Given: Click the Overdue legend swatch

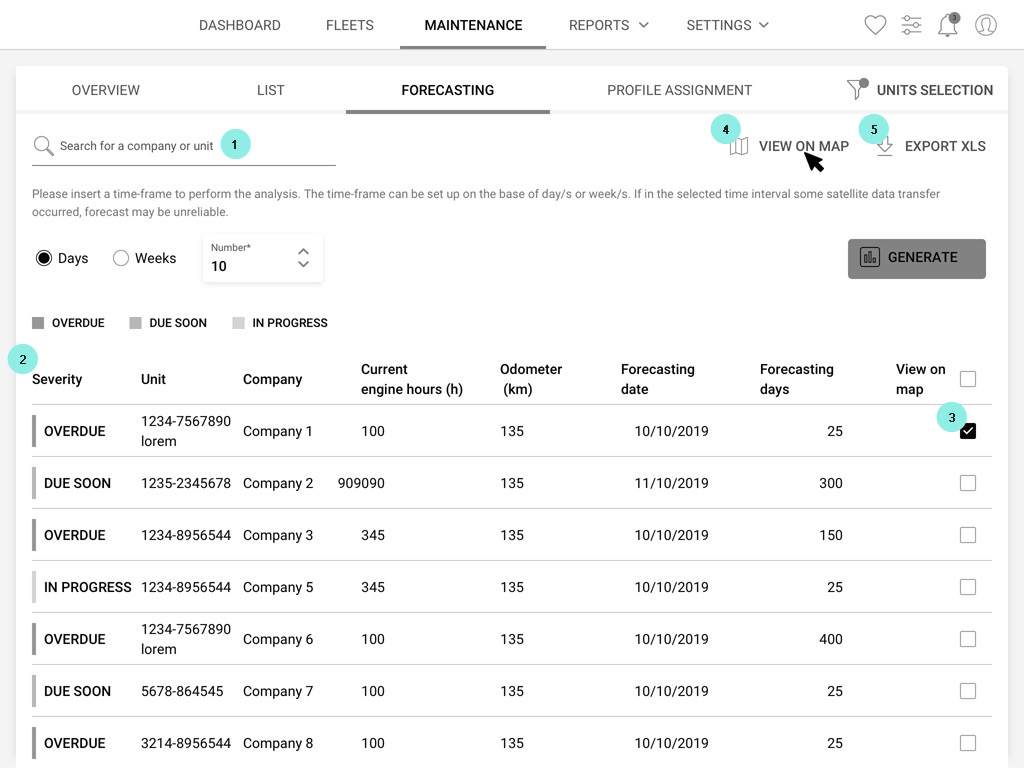Looking at the screenshot, I should point(38,323).
